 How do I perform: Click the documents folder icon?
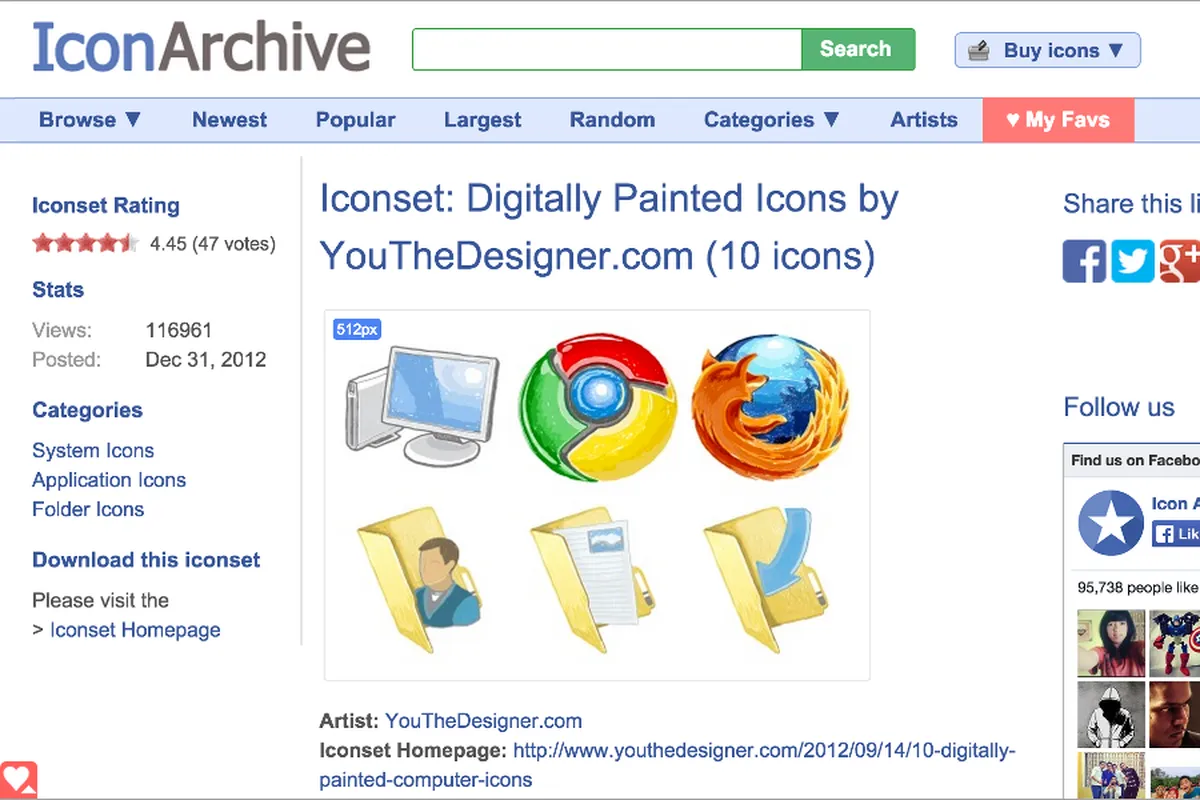click(x=594, y=579)
